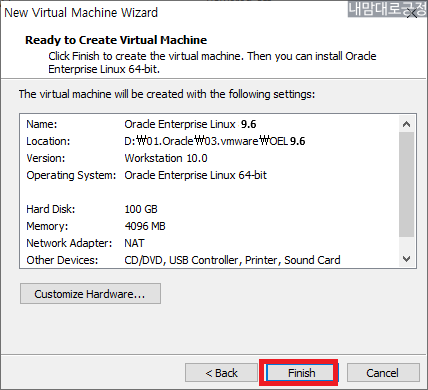Cancel the New Virtual Machine Wizard

[383, 372]
